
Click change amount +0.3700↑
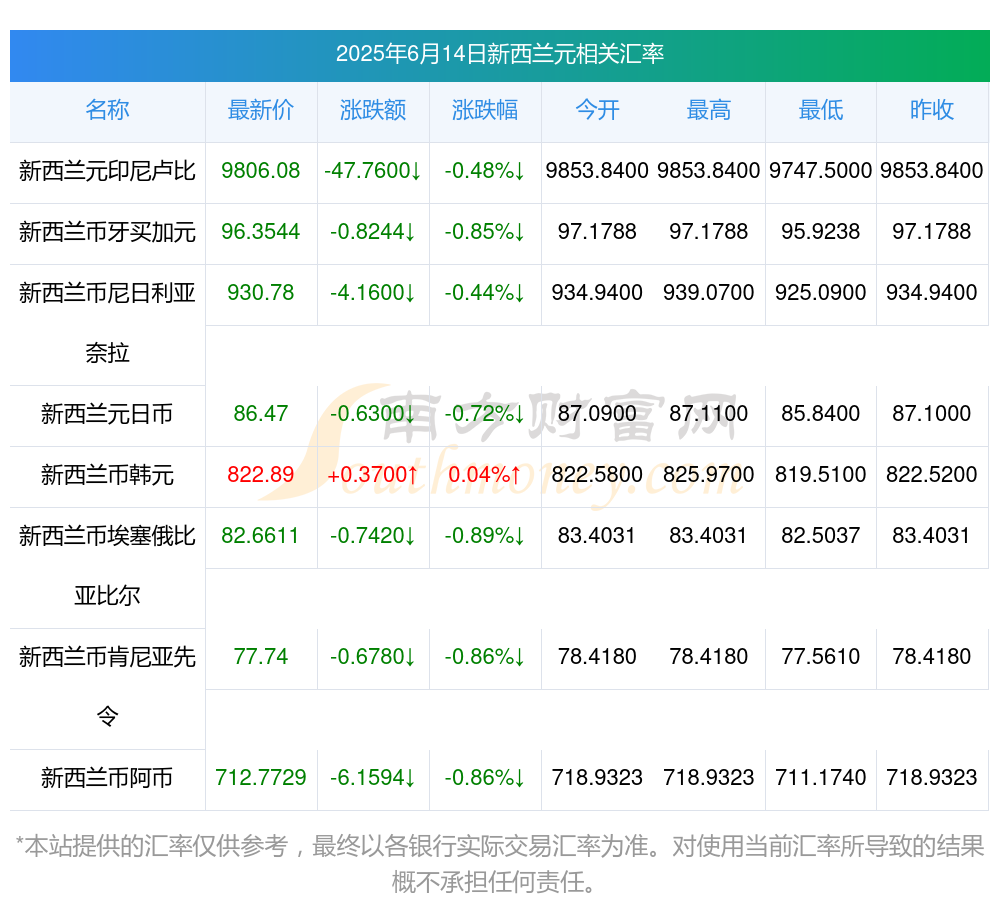point(373,474)
